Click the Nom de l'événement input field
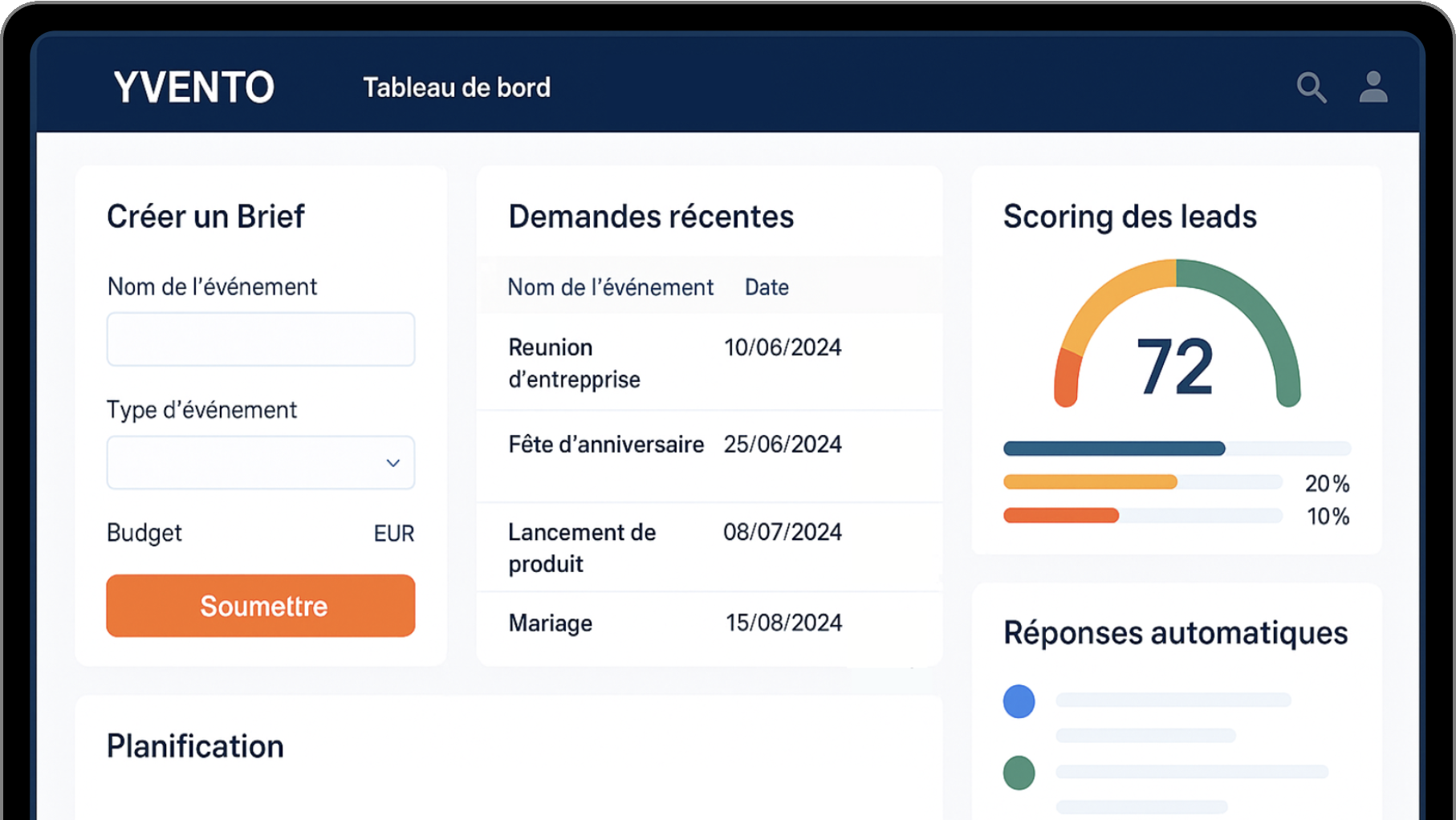The width and height of the screenshot is (1456, 820). pyautogui.click(x=260, y=339)
